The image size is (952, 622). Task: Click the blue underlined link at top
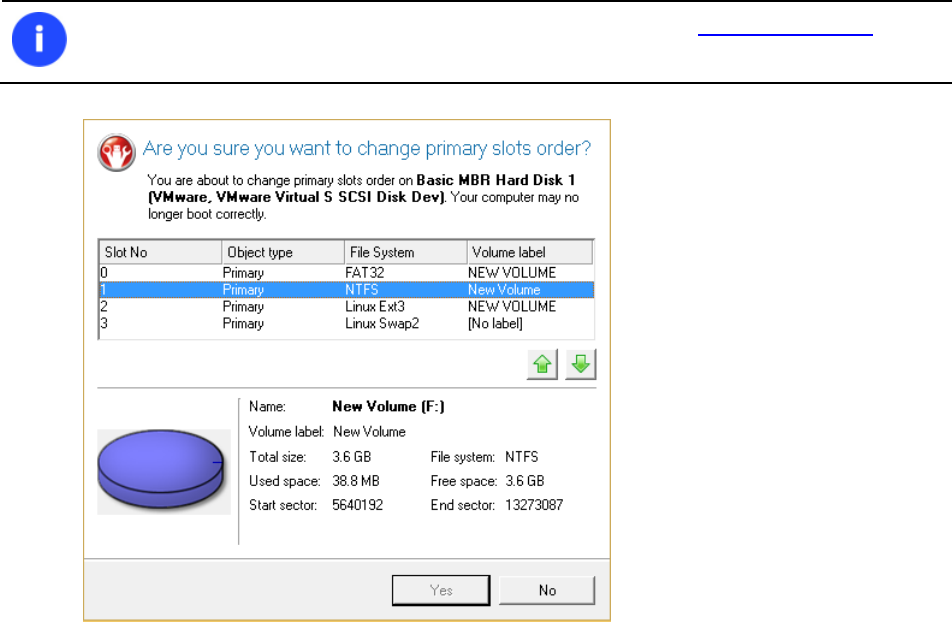pyautogui.click(x=785, y=35)
